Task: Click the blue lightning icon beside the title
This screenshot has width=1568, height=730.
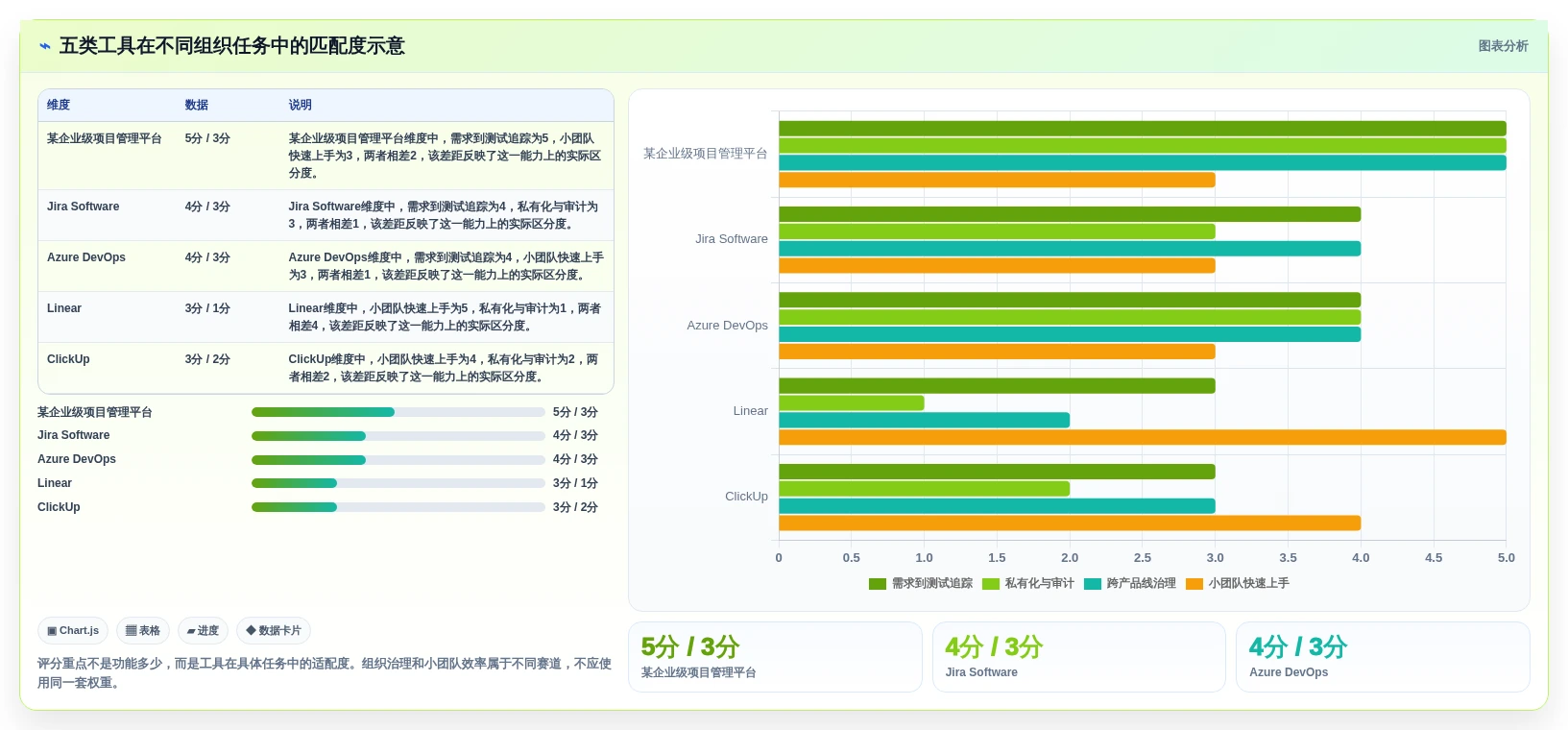Action: [44, 46]
